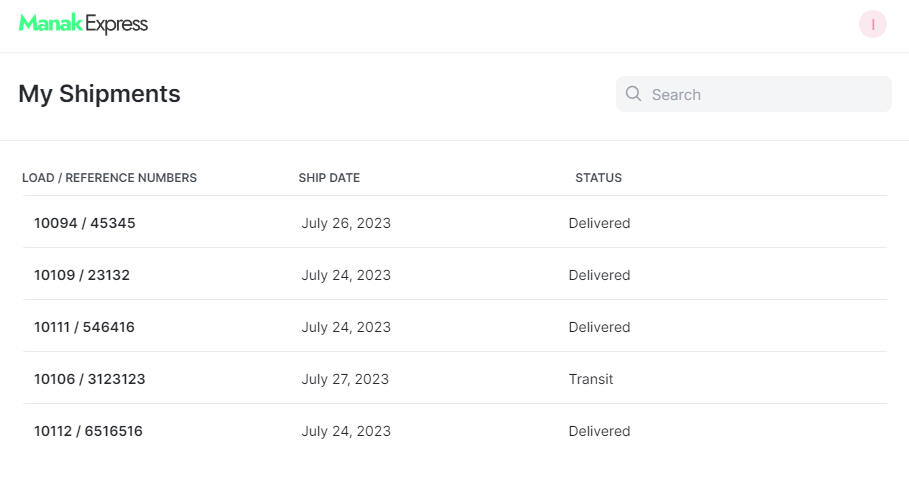The height and width of the screenshot is (477, 909).
Task: Click Delivered status for shipment 10112
Action: [x=599, y=431]
